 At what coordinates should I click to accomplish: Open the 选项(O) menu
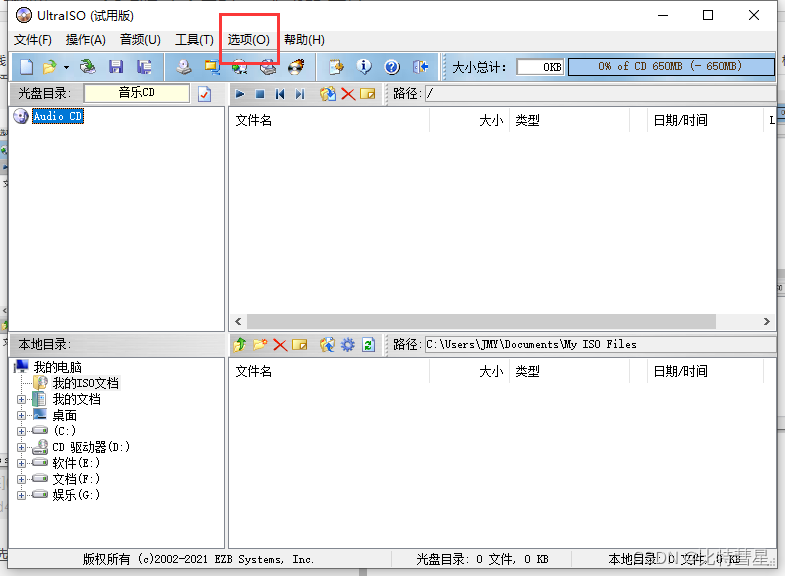(249, 40)
